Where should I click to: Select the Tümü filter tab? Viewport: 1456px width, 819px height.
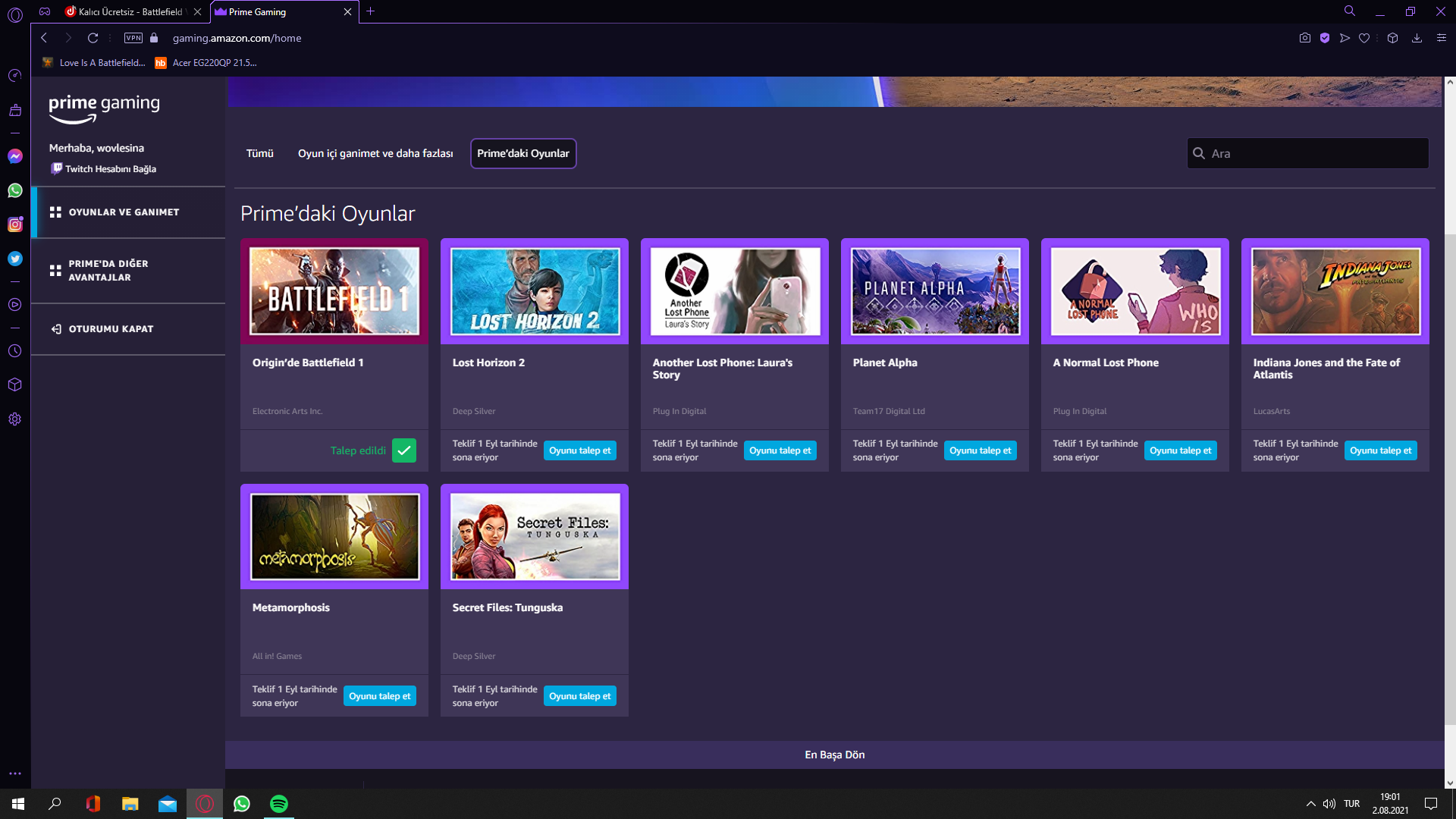(x=259, y=153)
